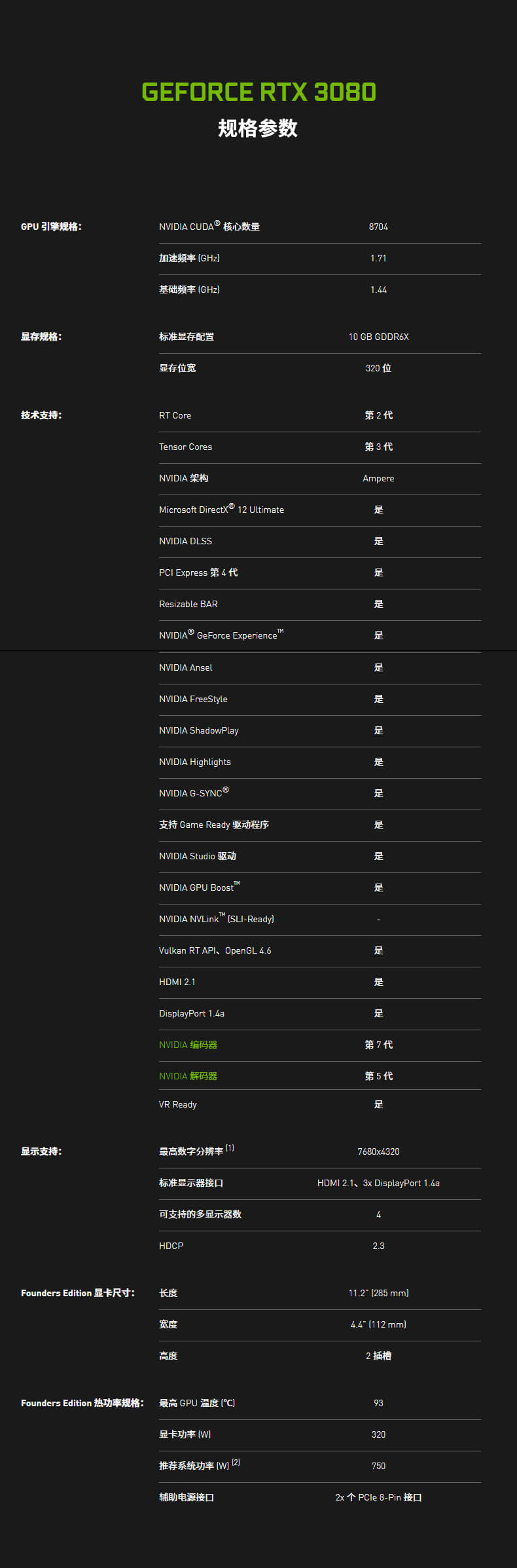
Task: Click the Founders Edition 热功率规格 label
Action: tap(82, 1403)
